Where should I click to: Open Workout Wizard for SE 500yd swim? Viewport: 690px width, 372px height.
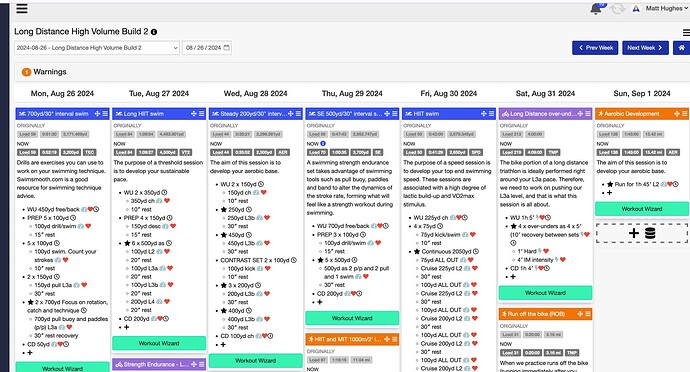(352, 318)
